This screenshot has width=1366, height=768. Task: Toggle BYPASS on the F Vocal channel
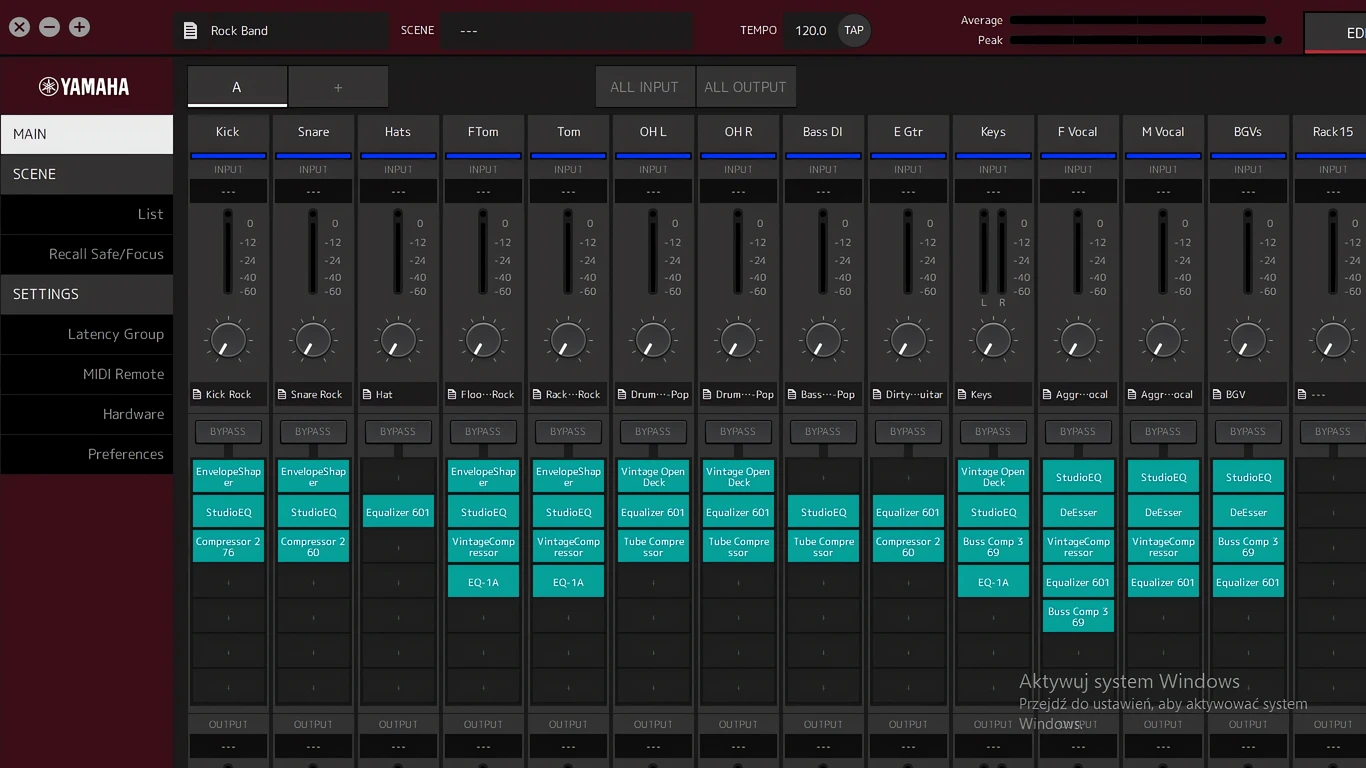pyautogui.click(x=1078, y=432)
